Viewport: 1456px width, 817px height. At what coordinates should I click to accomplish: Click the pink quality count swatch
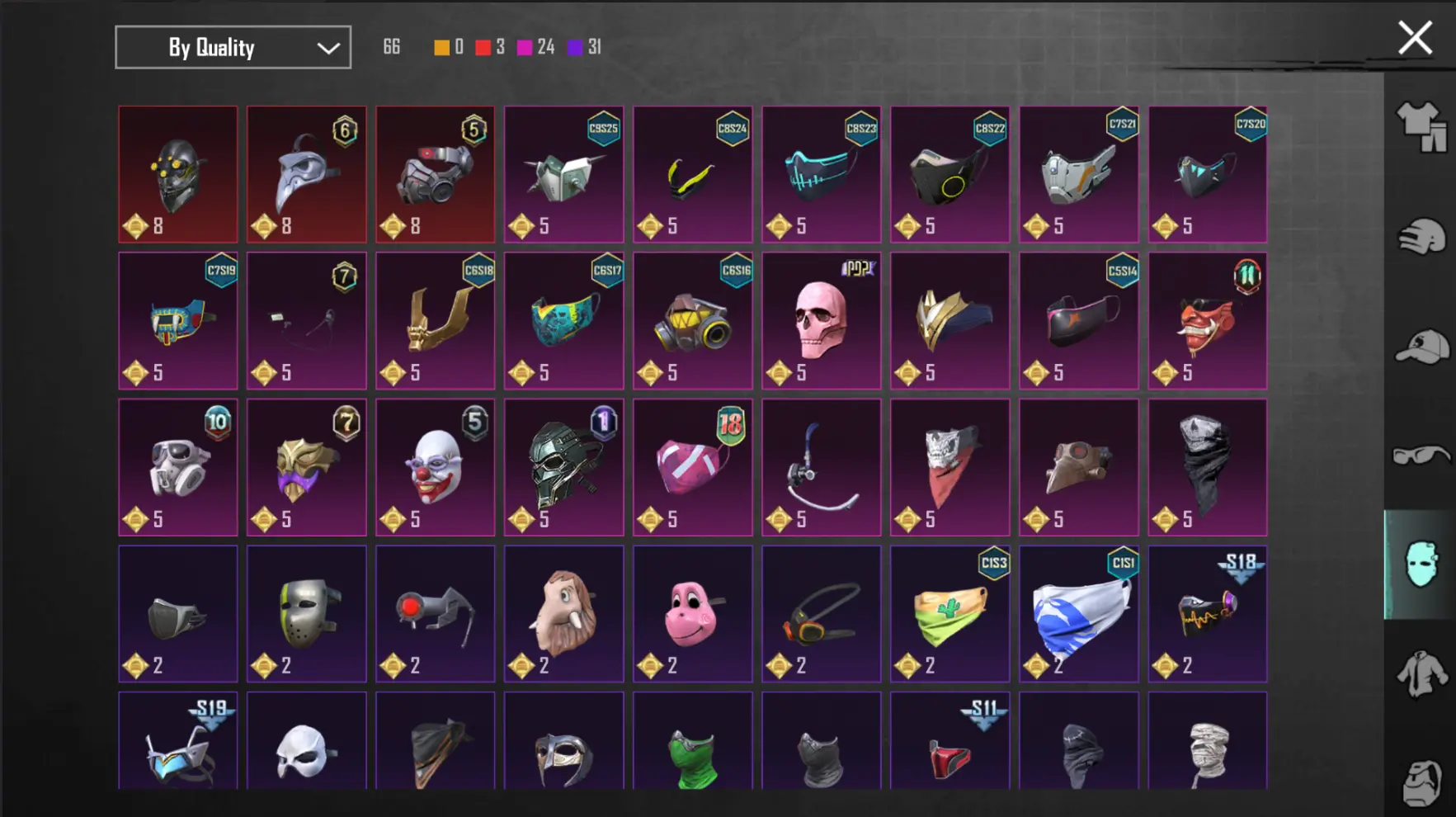click(525, 47)
